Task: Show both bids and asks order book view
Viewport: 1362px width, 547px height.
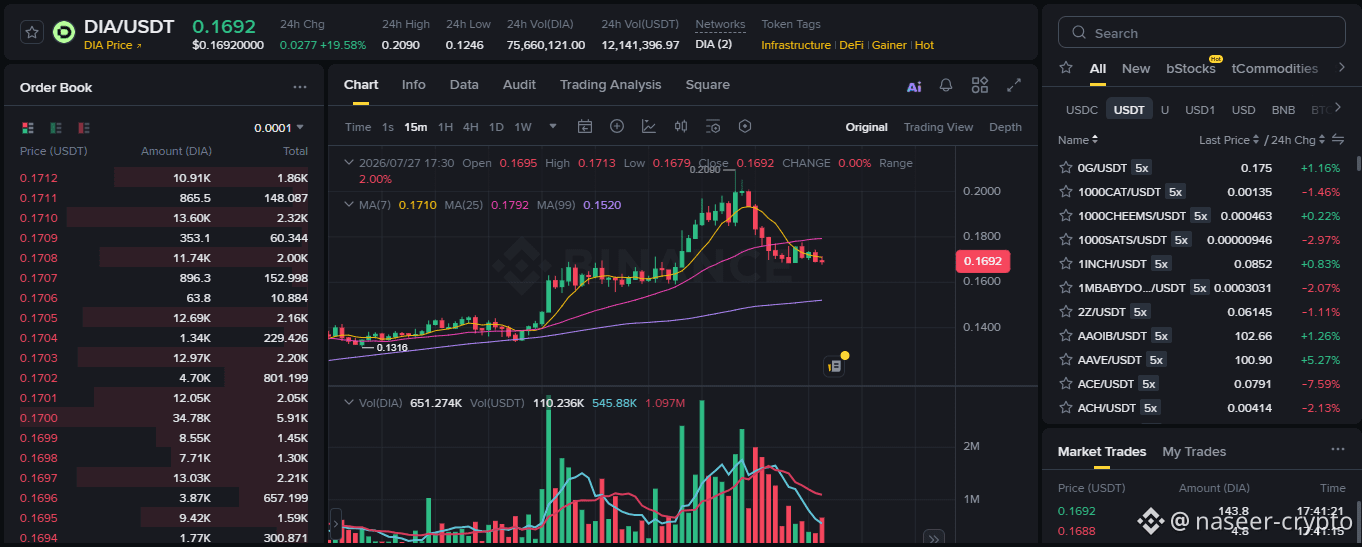Action: click(28, 128)
